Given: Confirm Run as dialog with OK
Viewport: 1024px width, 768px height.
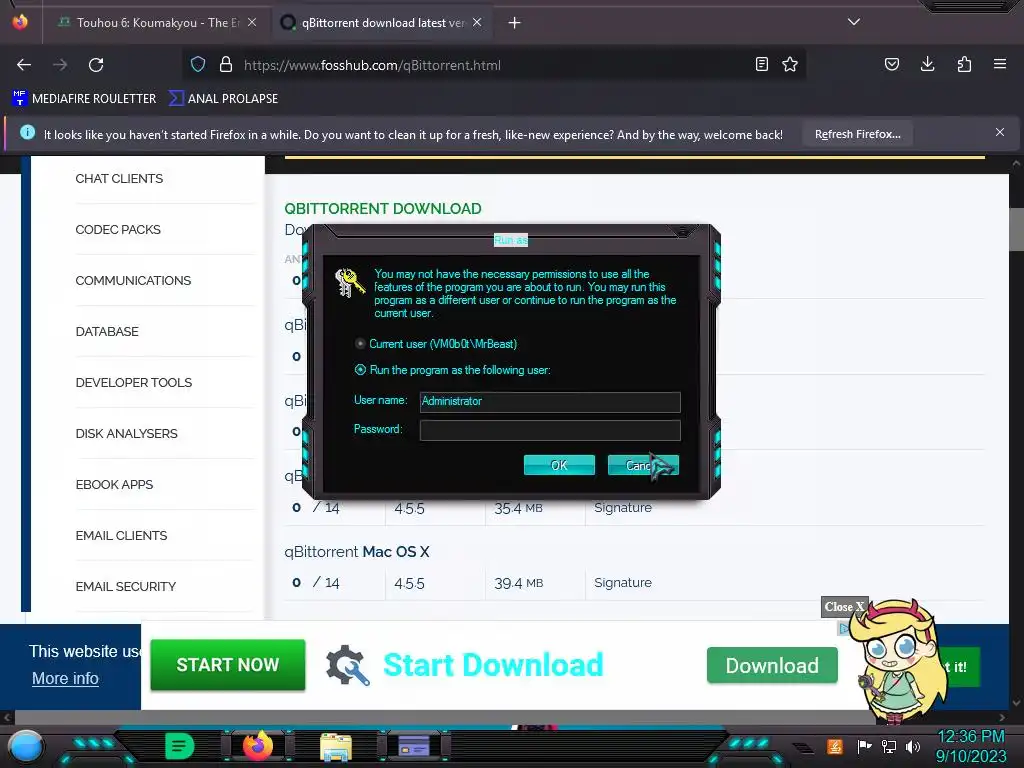Looking at the screenshot, I should point(559,465).
